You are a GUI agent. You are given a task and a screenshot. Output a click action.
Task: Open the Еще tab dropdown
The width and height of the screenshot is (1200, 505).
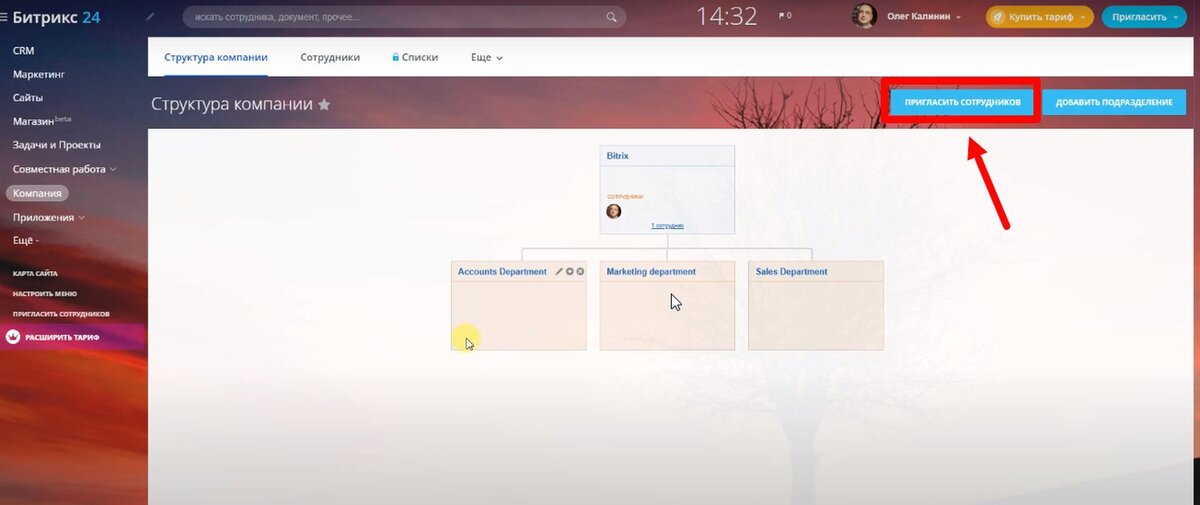[x=487, y=57]
